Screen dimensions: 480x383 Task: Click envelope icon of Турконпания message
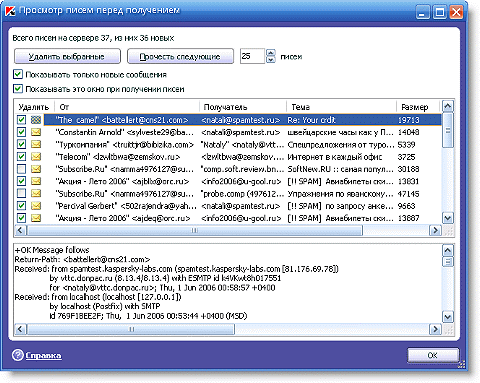[36, 145]
